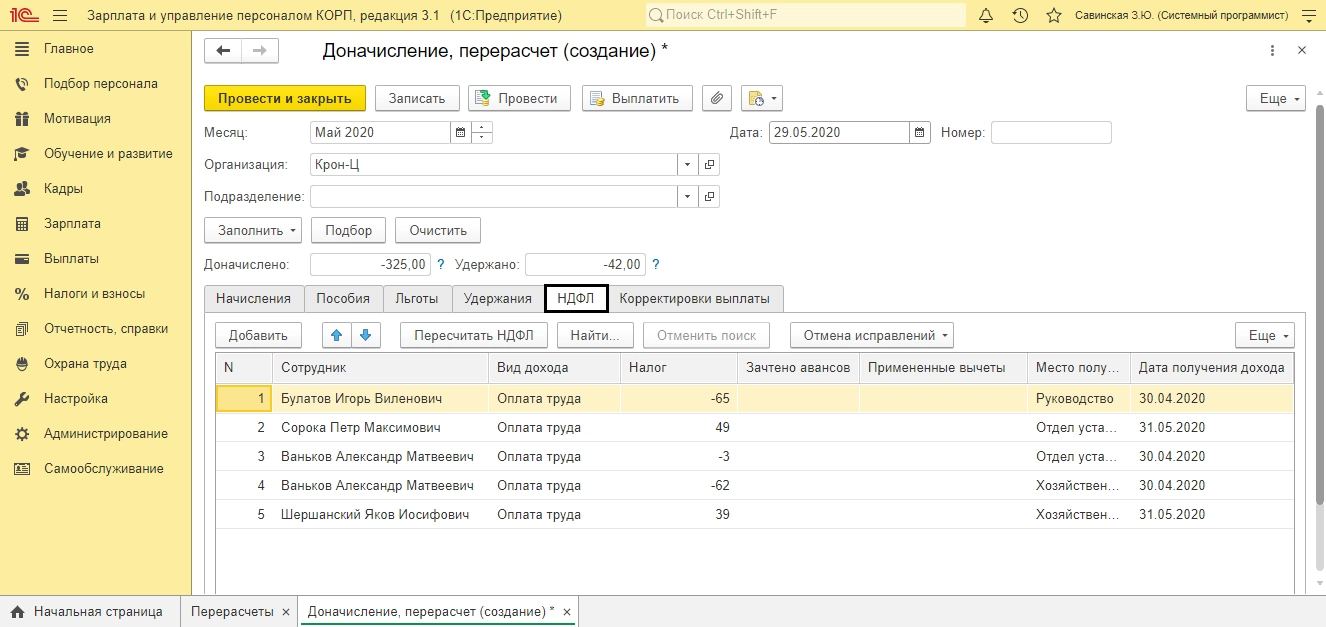Open the history clock icon

click(x=1020, y=16)
